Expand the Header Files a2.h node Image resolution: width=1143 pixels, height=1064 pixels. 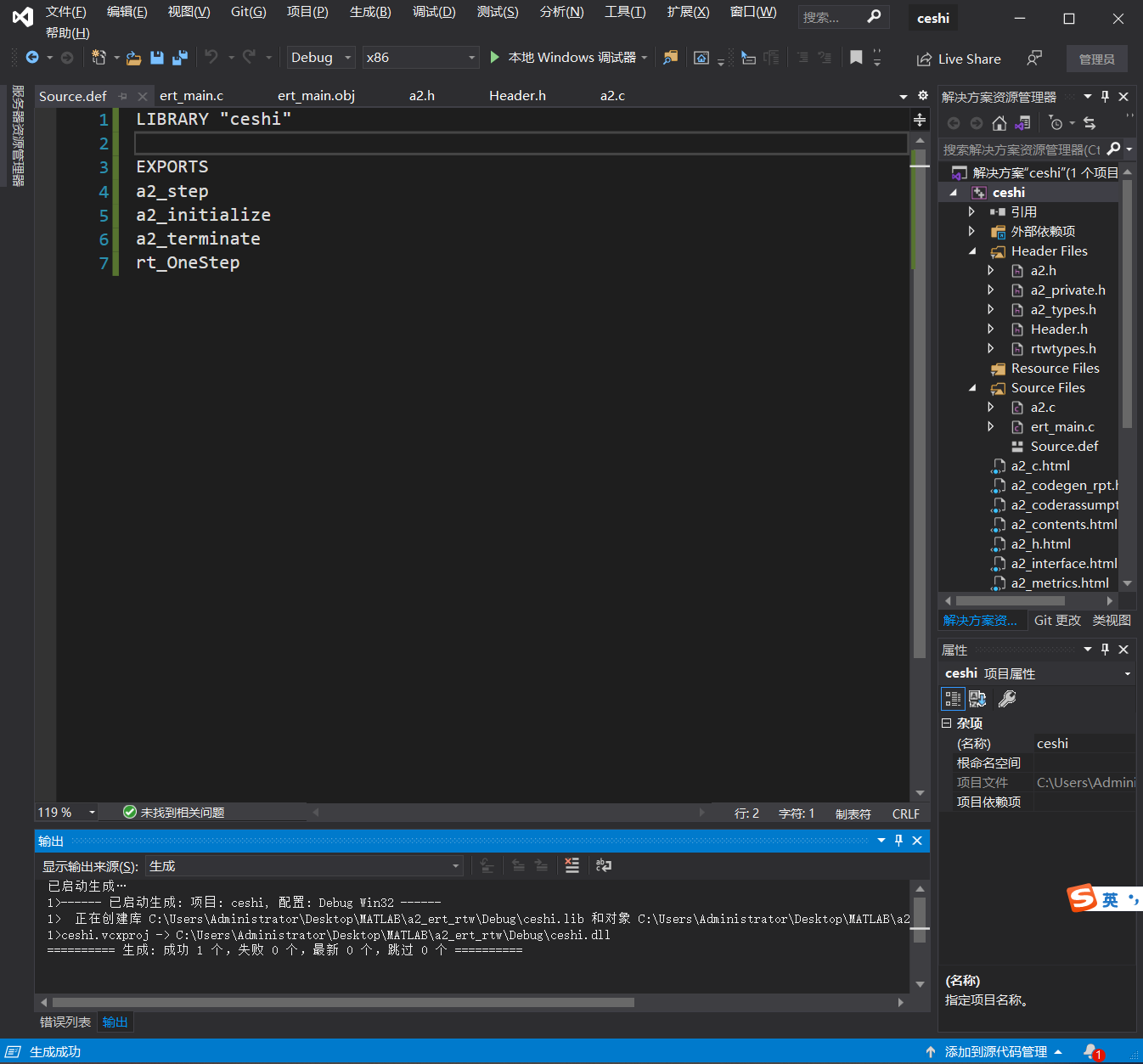(991, 270)
